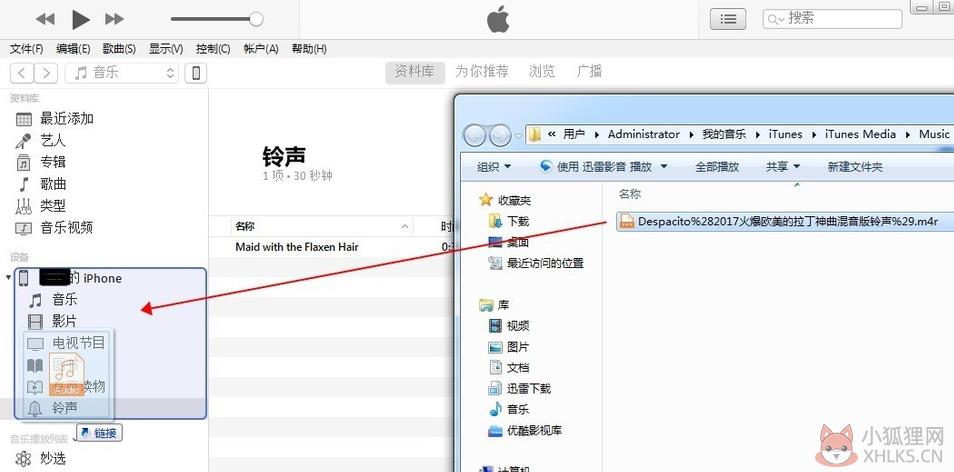Click Music in the Explorer address path
The height and width of the screenshot is (472, 954).
point(934,134)
